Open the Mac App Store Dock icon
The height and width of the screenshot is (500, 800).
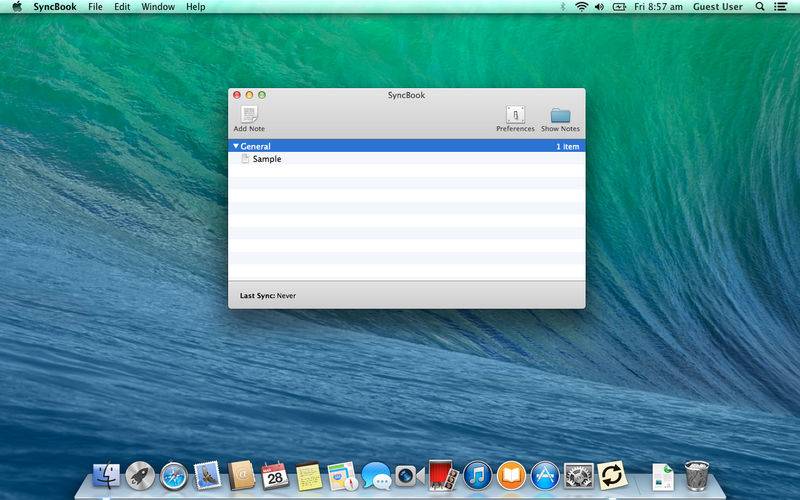pos(545,475)
